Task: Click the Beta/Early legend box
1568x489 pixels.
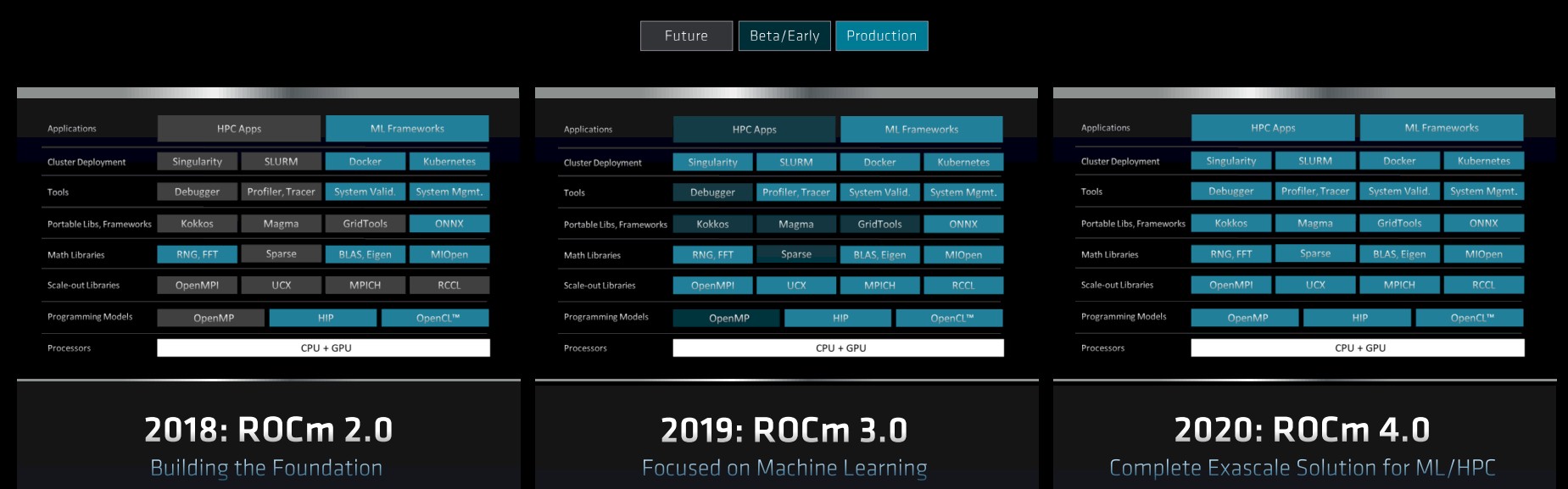Action: tap(784, 36)
